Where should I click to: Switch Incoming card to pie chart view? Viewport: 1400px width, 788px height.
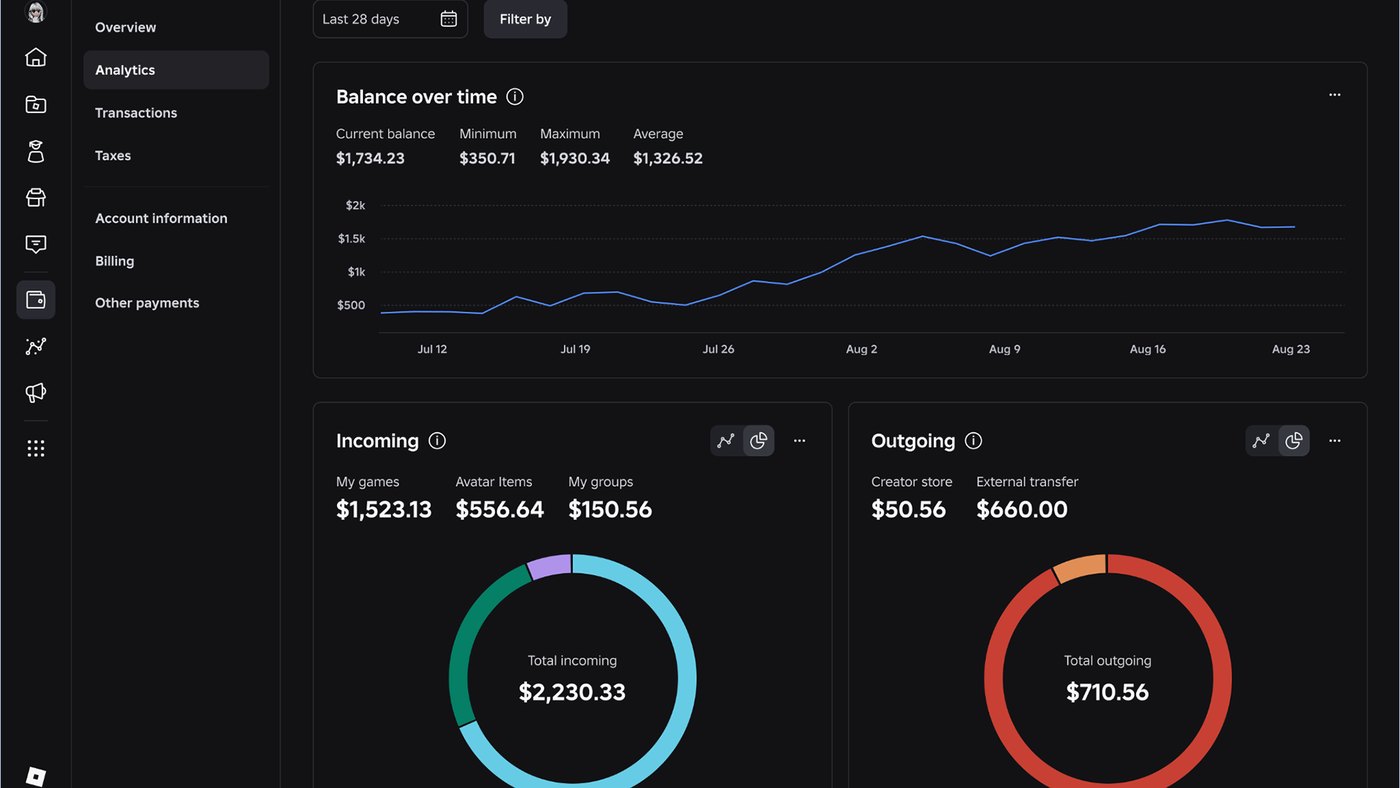[759, 441]
